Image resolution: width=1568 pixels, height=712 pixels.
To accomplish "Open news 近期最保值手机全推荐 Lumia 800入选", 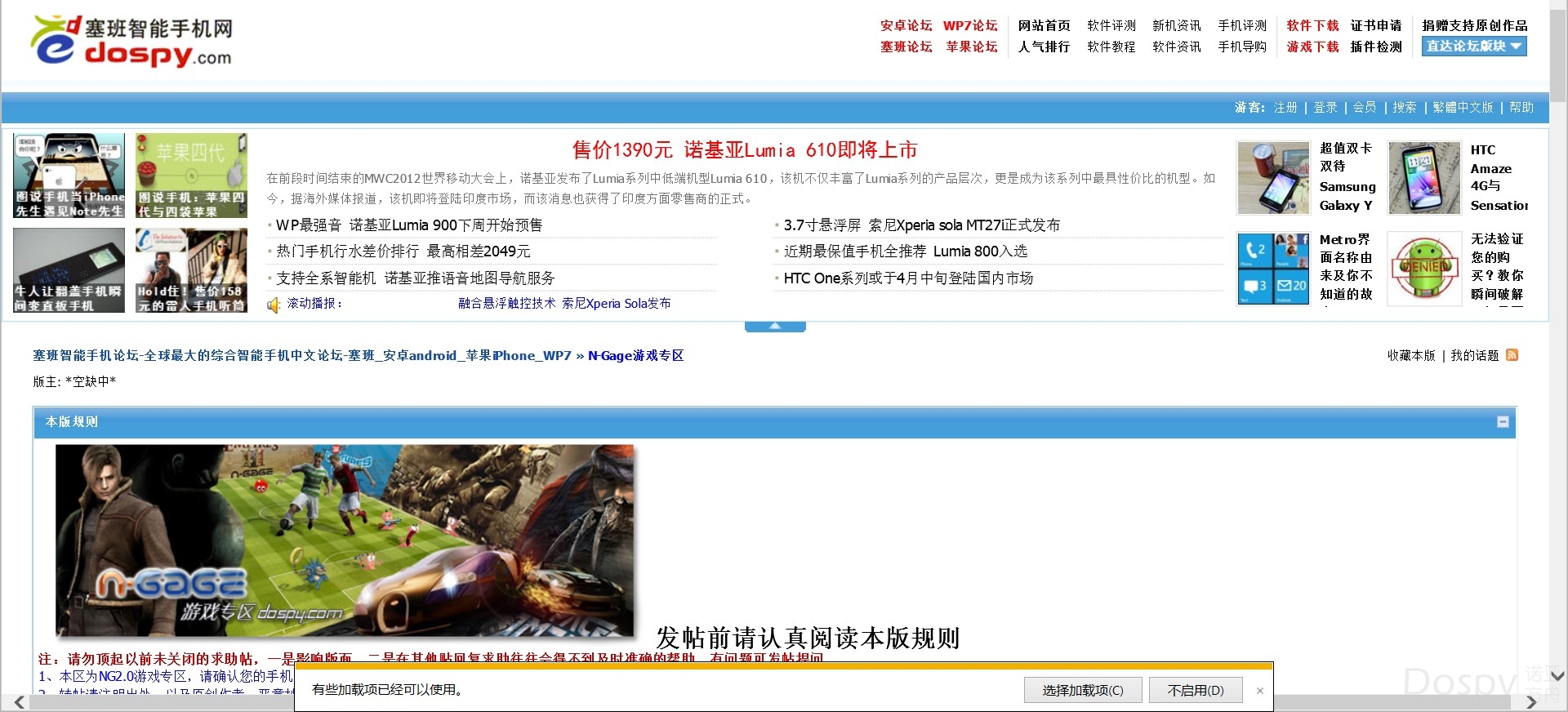I will coord(906,251).
